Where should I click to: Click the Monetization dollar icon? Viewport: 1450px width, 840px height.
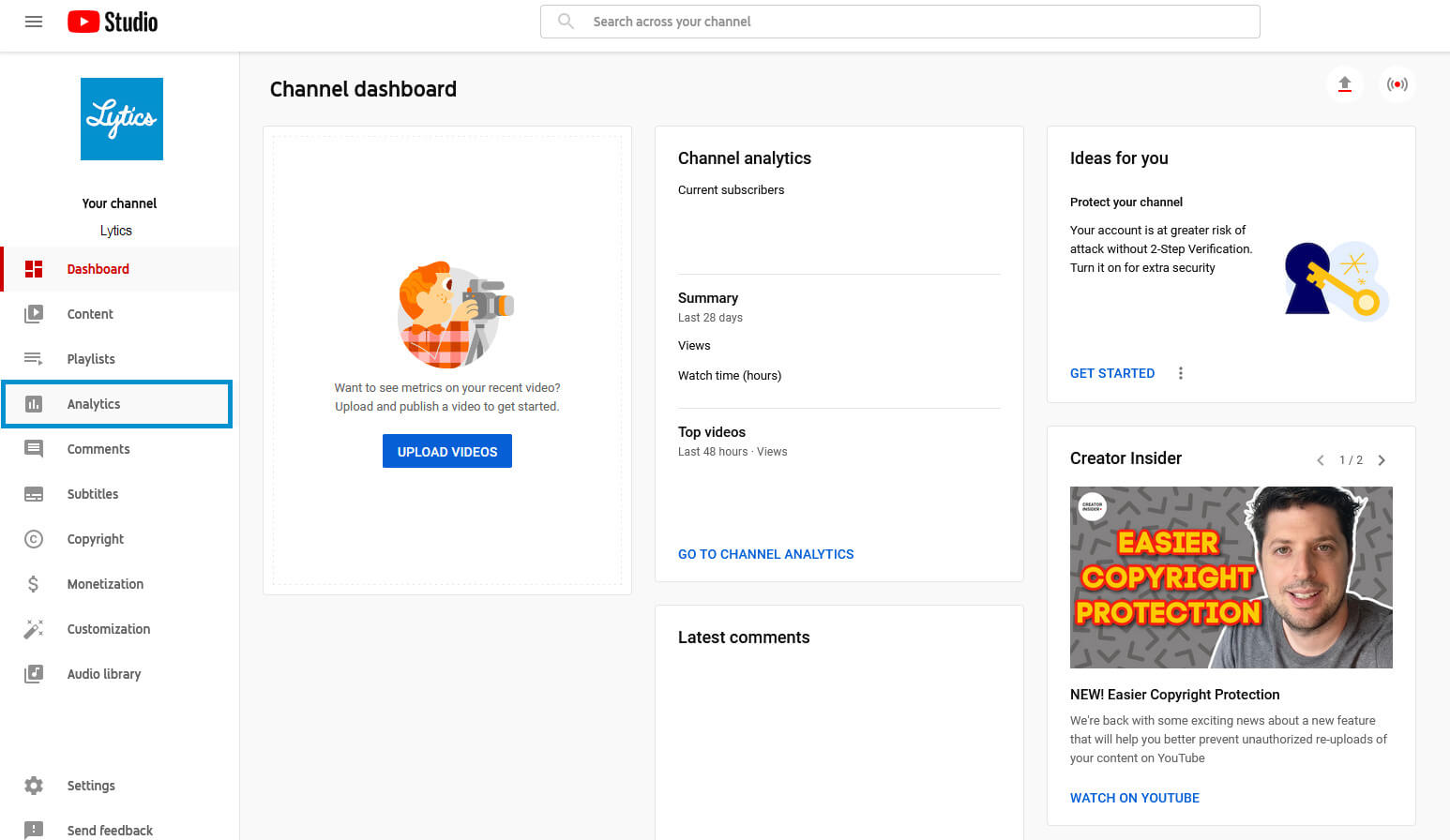tap(34, 584)
